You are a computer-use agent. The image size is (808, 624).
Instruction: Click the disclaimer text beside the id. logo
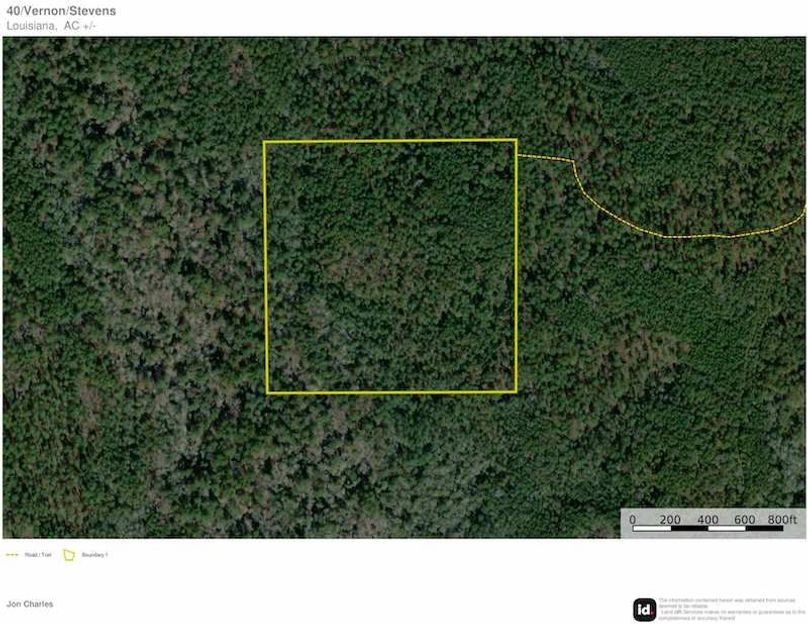pyautogui.click(x=731, y=609)
